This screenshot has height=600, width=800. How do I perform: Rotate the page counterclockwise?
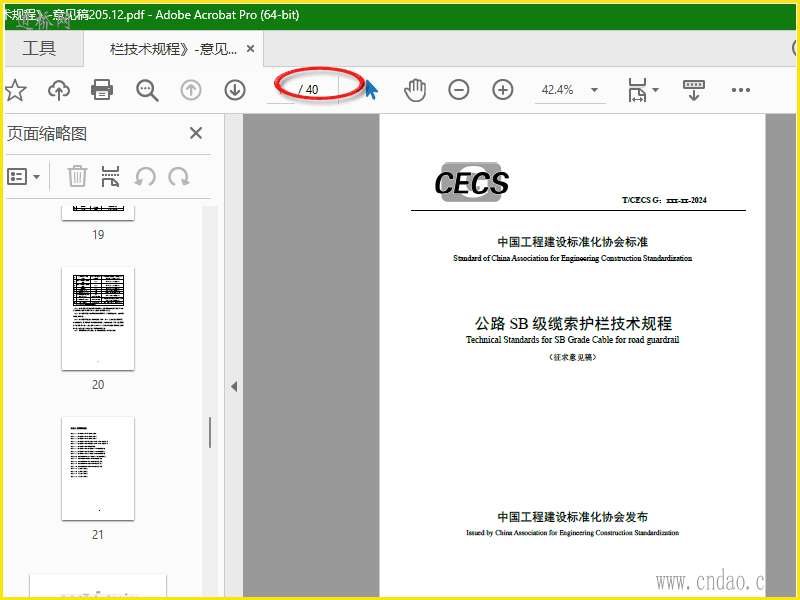pos(145,177)
